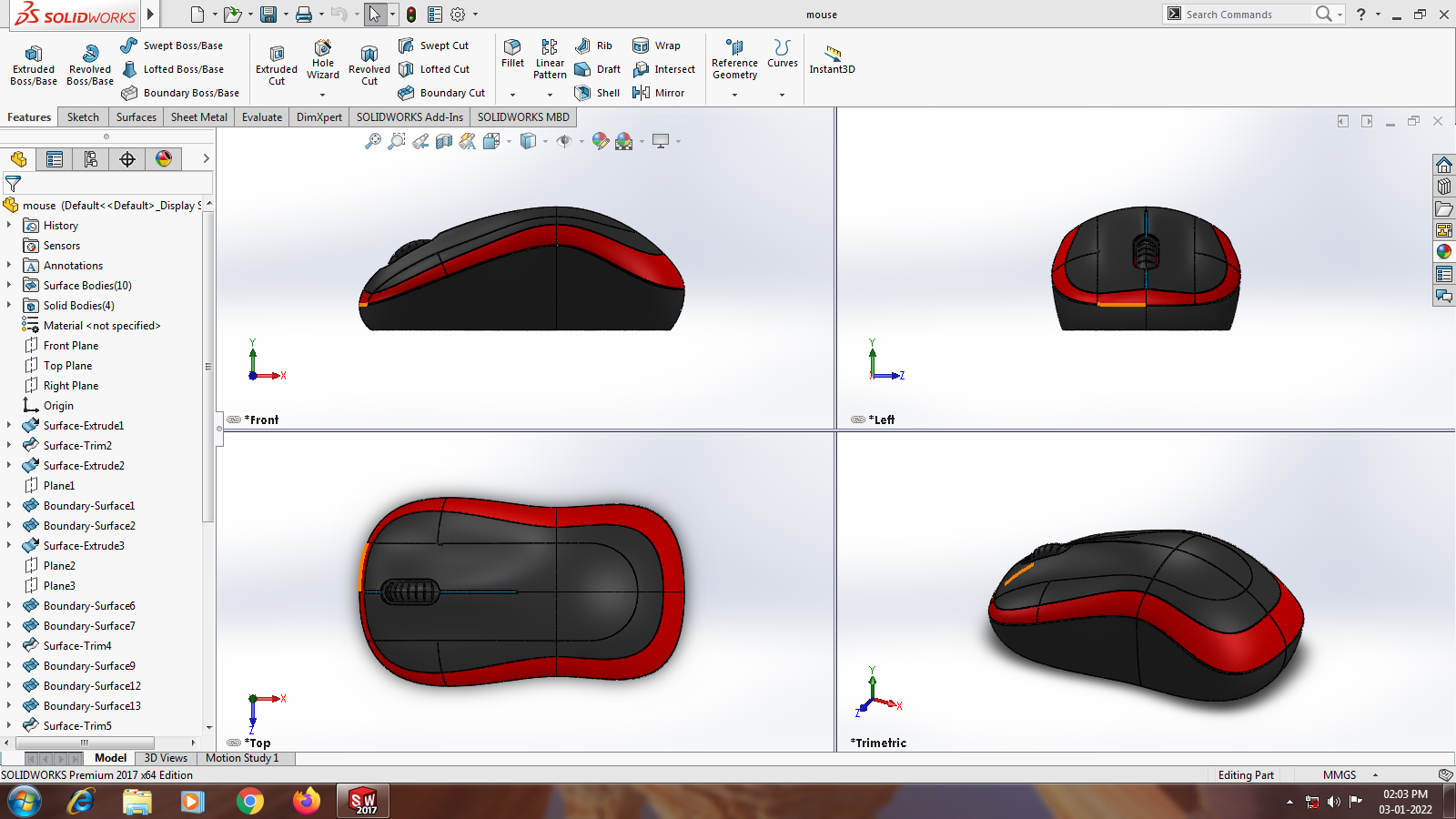Select Boundary-Surface7 in feature tree

coord(89,626)
